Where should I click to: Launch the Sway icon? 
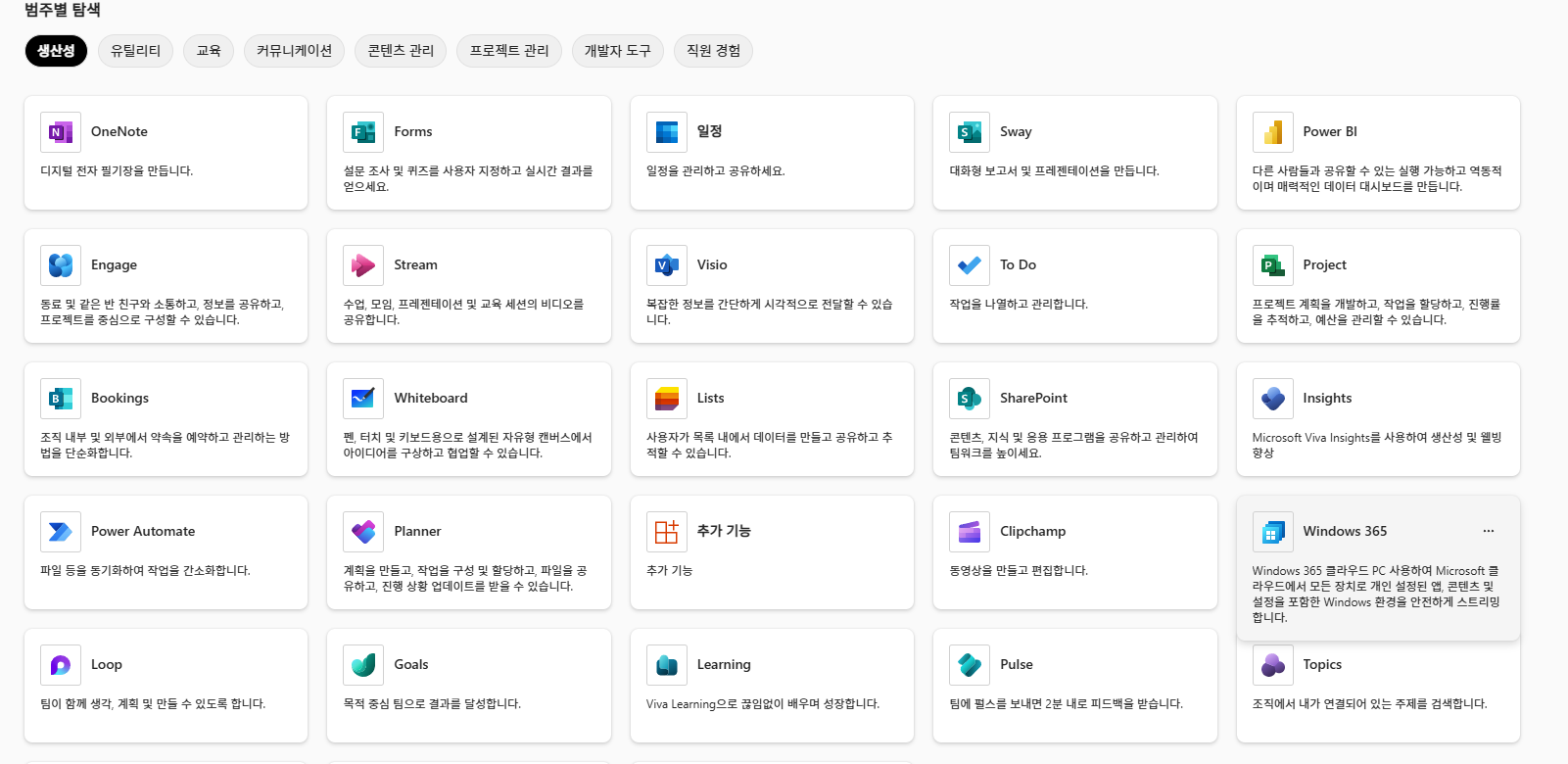[970, 131]
